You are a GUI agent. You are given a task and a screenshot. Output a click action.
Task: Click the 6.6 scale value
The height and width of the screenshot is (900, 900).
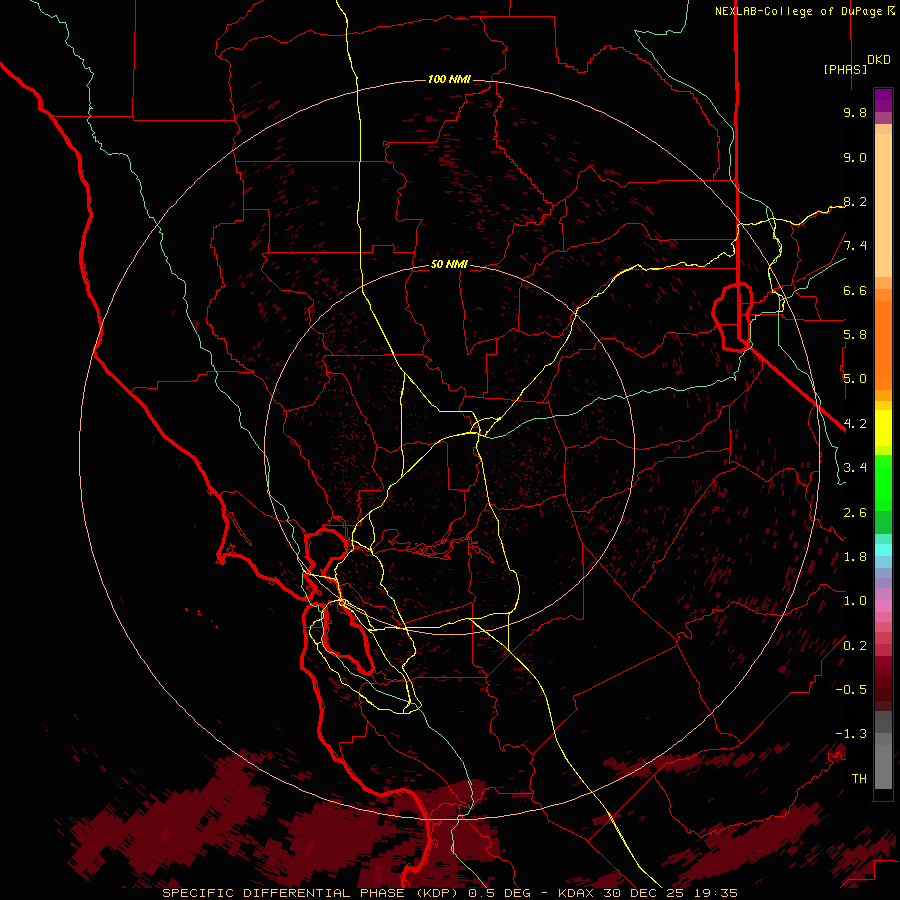(x=855, y=290)
